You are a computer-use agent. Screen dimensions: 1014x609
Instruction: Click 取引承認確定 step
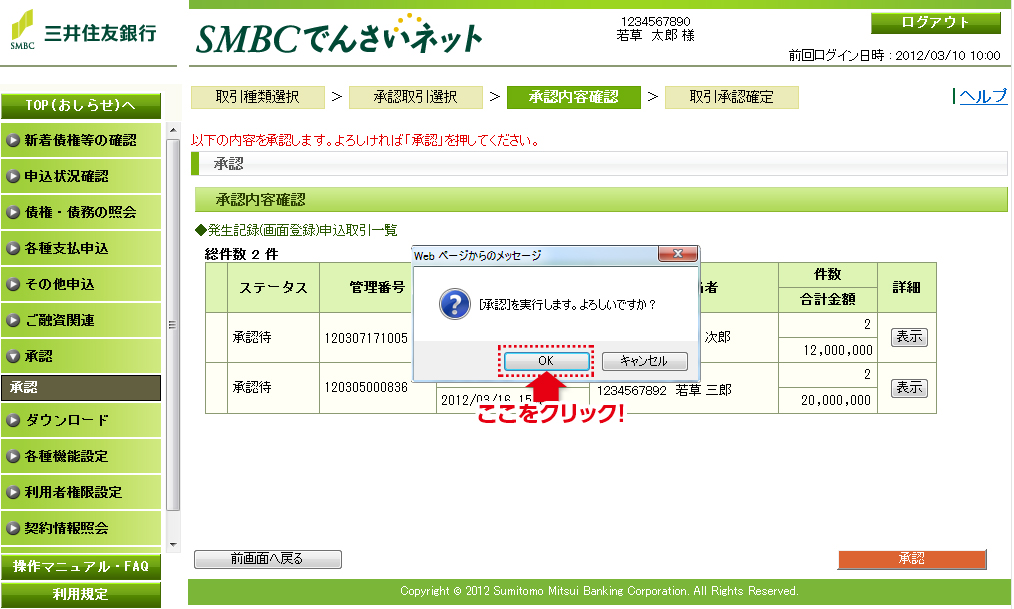point(731,97)
